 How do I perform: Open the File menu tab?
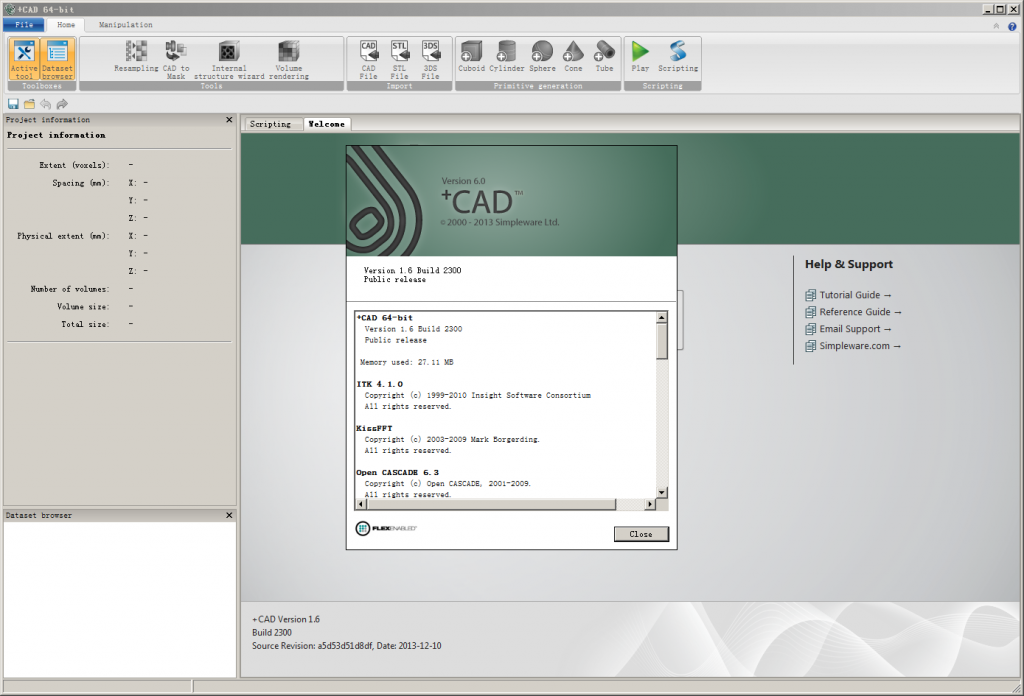pos(24,25)
